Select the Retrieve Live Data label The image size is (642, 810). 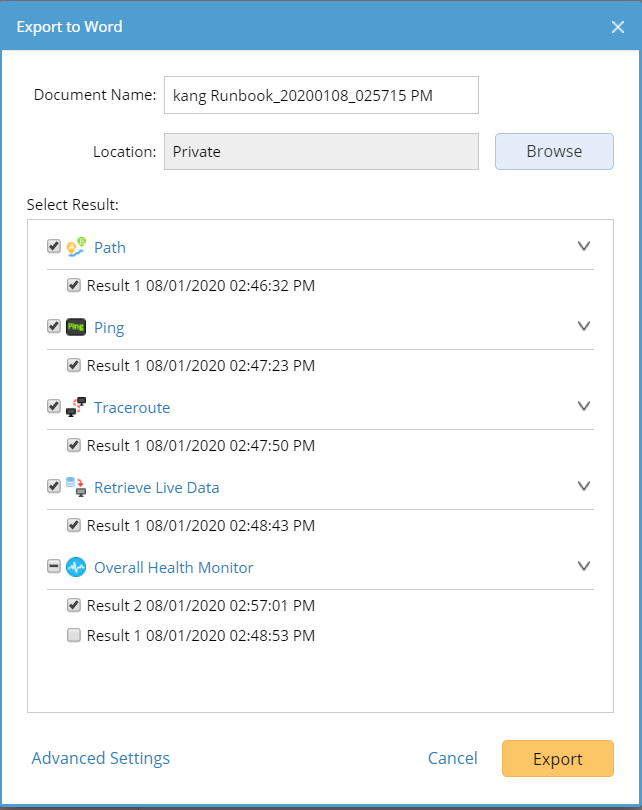156,488
